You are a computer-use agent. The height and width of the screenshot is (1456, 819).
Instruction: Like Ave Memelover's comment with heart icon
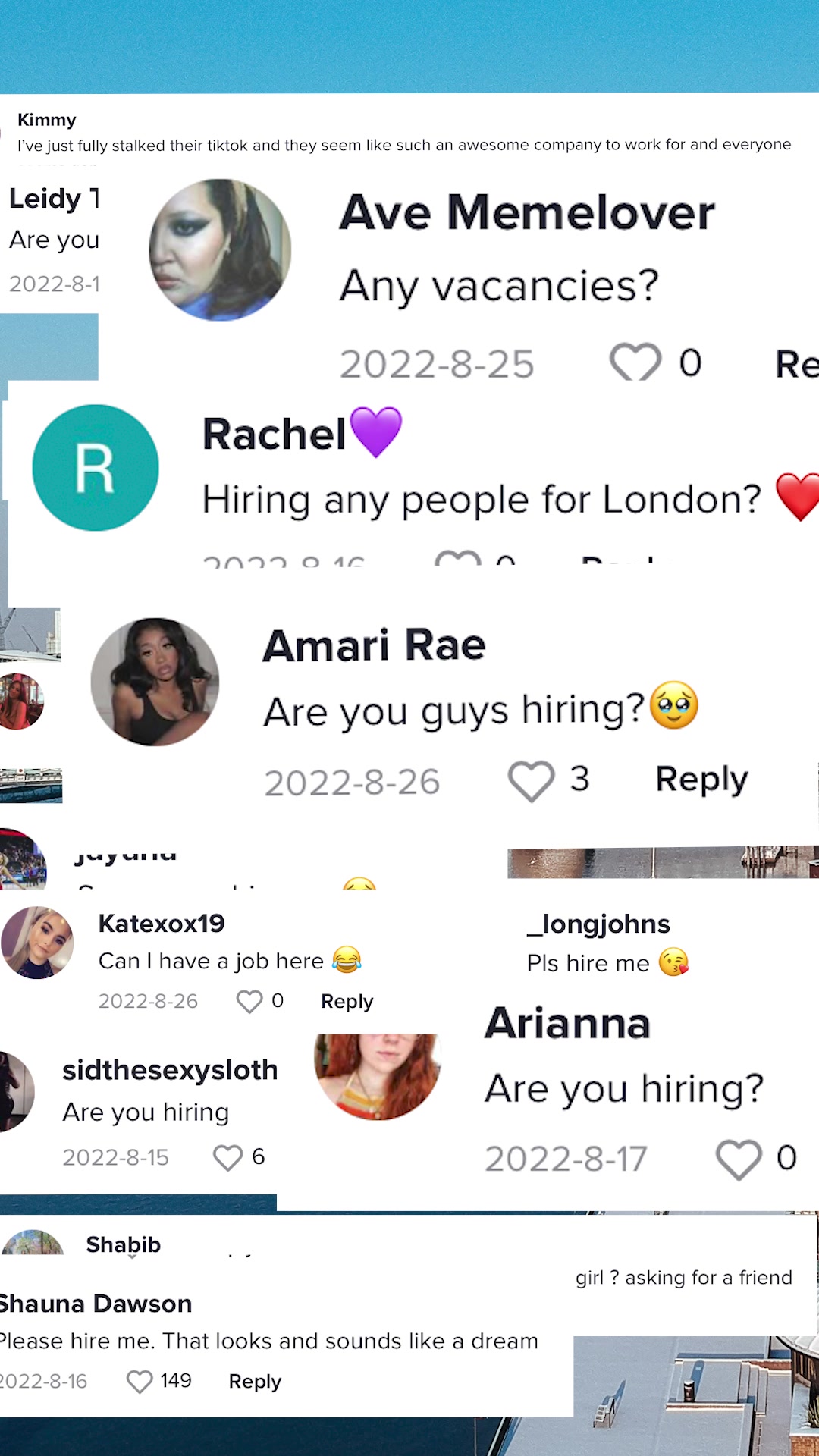tap(636, 361)
